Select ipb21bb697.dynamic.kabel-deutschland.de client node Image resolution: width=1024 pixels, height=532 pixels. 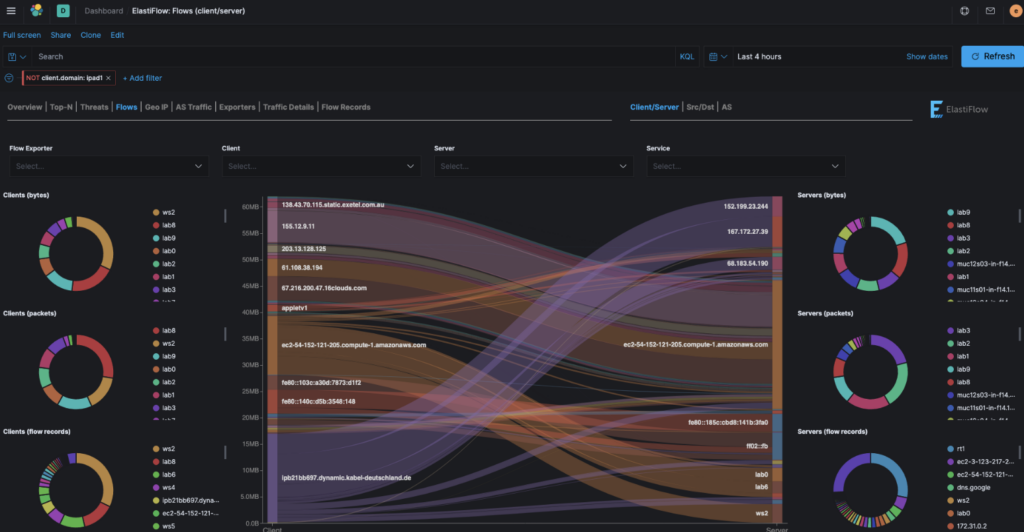coord(346,478)
